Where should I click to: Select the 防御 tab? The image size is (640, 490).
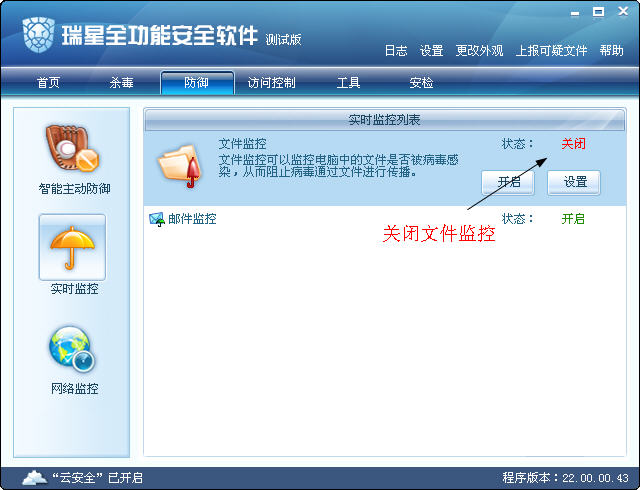[197, 83]
